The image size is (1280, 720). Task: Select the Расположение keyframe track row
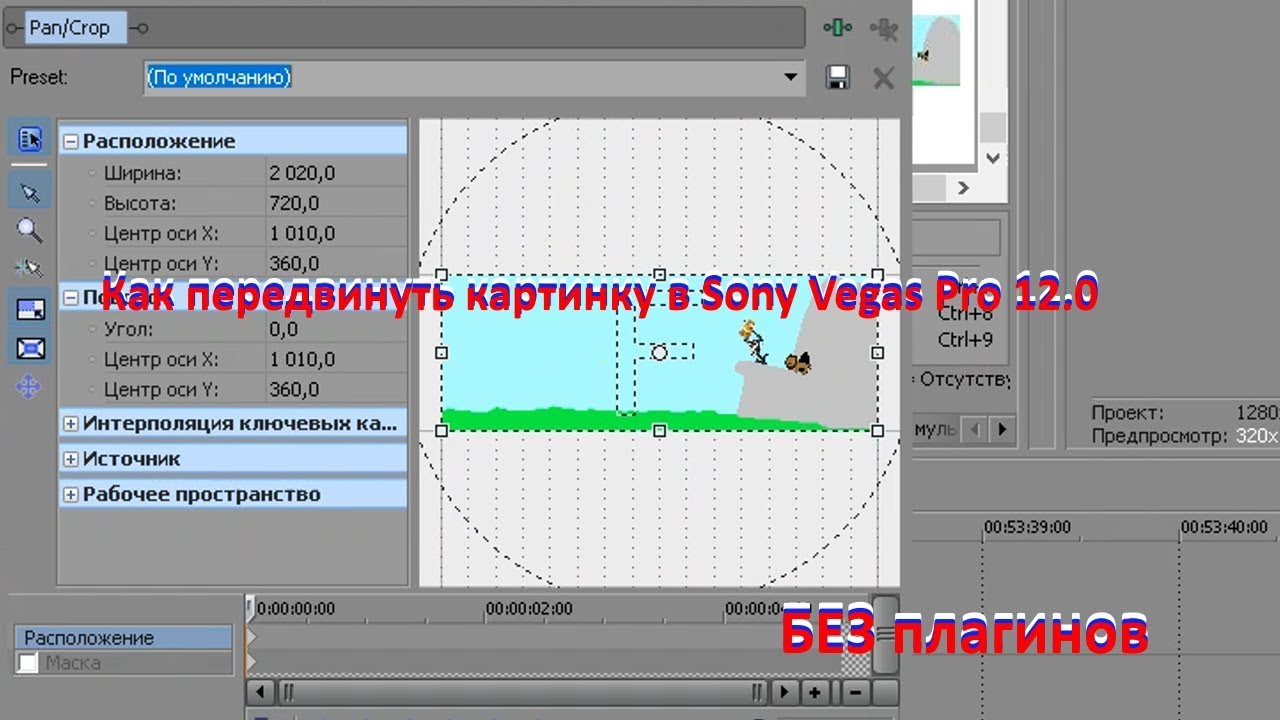(x=123, y=637)
